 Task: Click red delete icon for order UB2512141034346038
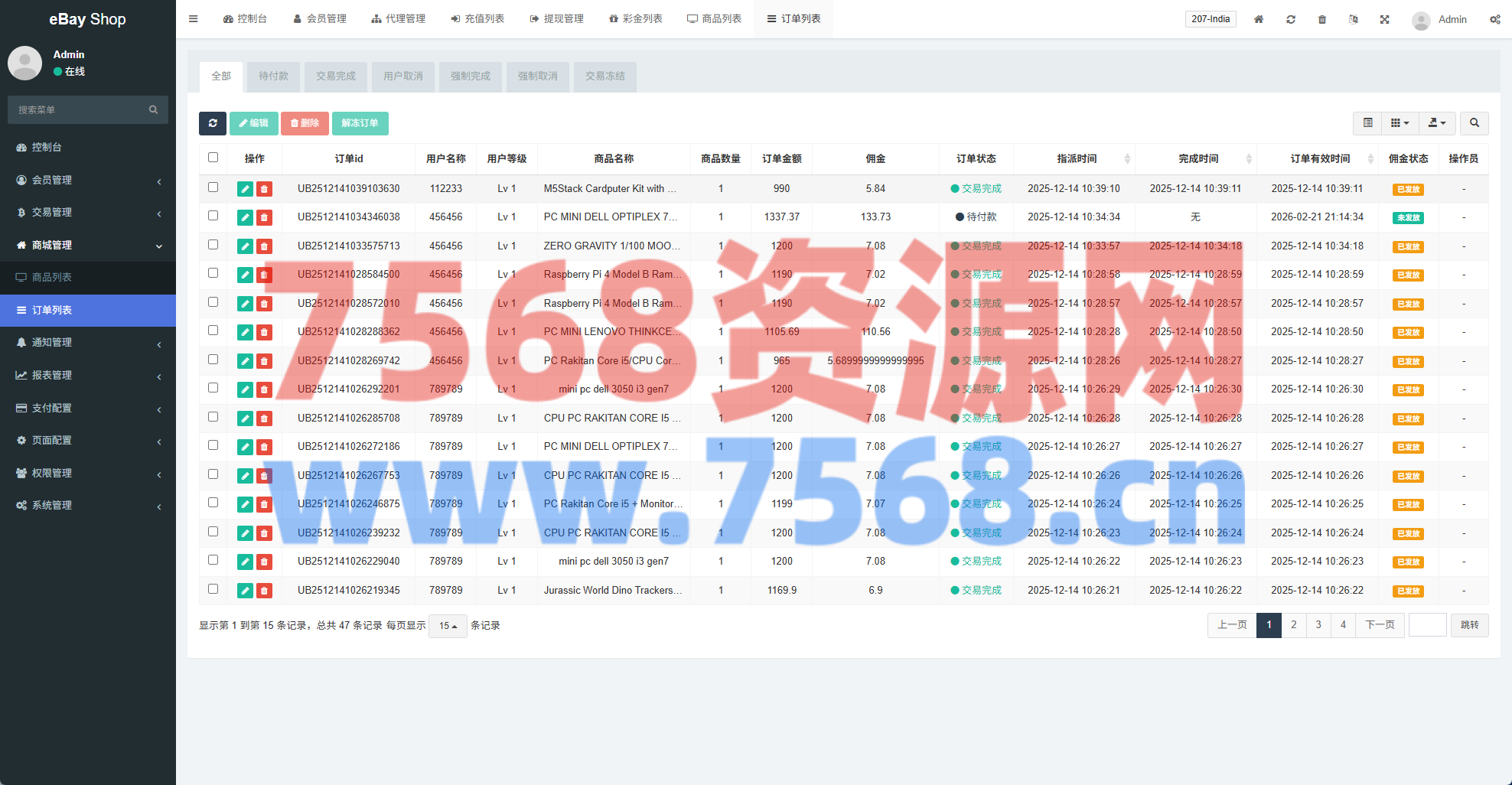pos(264,217)
